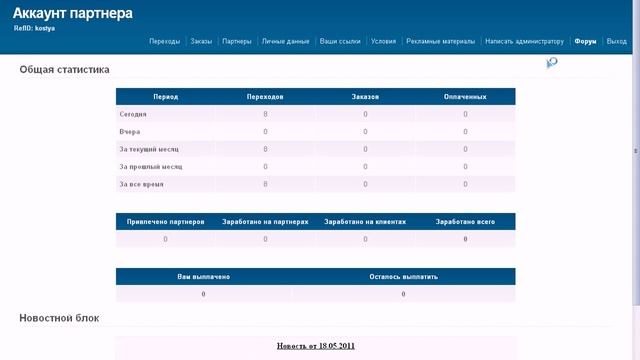This screenshot has width=640, height=360.
Task: Click Переходов value in За текущий месяц row
Action: click(265, 149)
